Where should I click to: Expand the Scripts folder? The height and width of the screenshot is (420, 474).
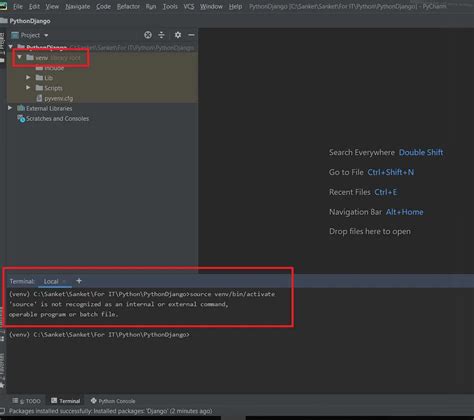click(28, 88)
